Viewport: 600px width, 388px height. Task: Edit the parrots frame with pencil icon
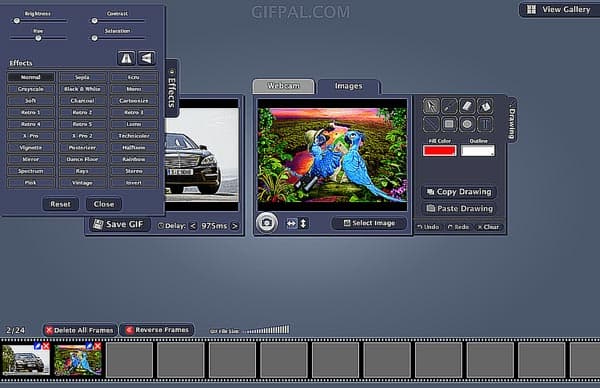click(x=90, y=346)
